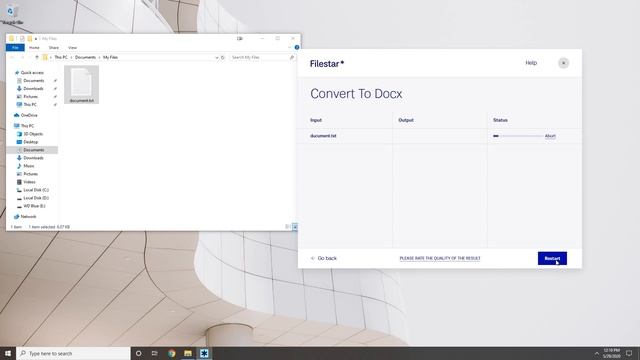Viewport: 640px width, 360px height.
Task: Select highlighted Documents under This PC
Action: coord(33,150)
